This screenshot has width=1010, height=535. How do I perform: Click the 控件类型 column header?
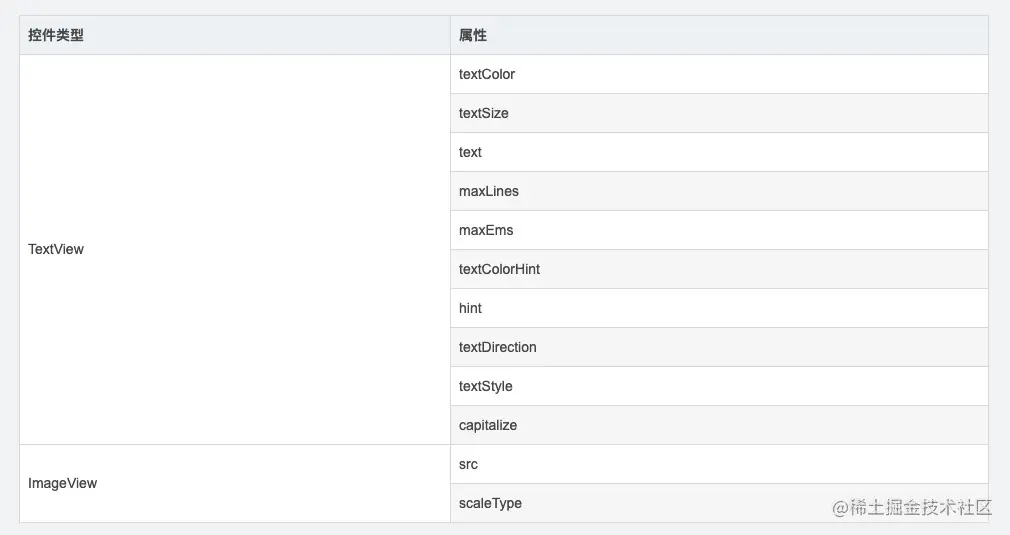[56, 35]
